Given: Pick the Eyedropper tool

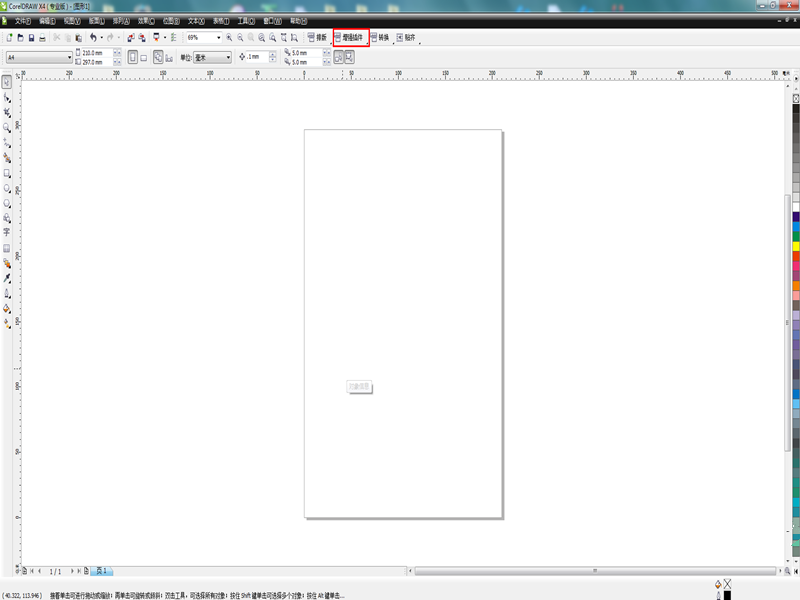Looking at the screenshot, I should coord(7,278).
